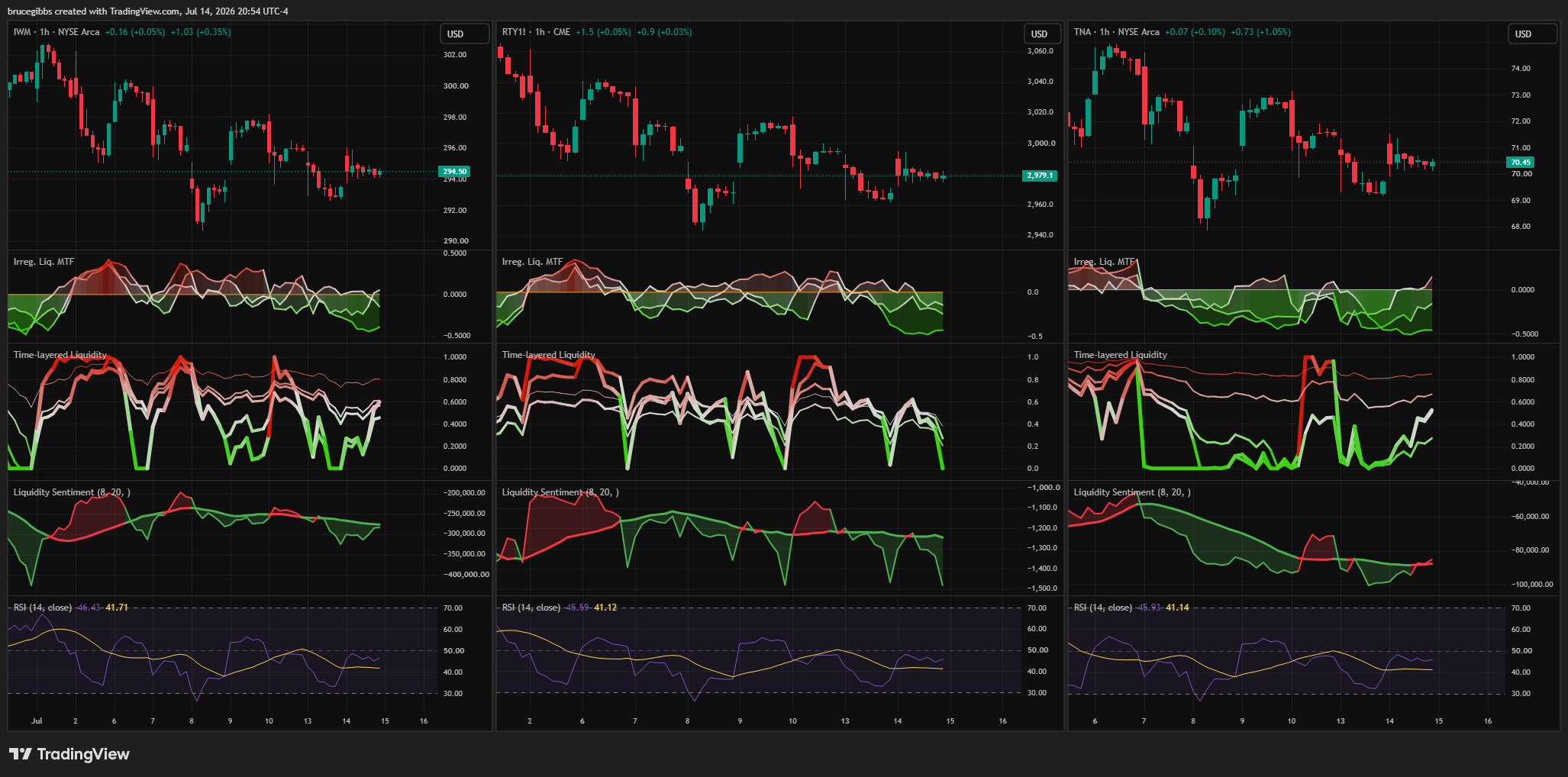The image size is (1568, 777).
Task: Open the USD currency selector on TNA chart
Action: point(1532,34)
